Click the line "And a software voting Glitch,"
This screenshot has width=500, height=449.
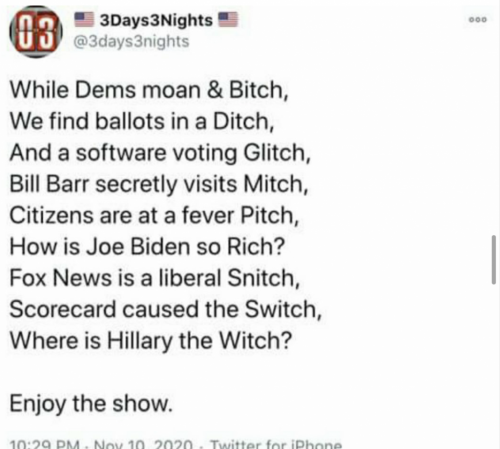(x=160, y=153)
